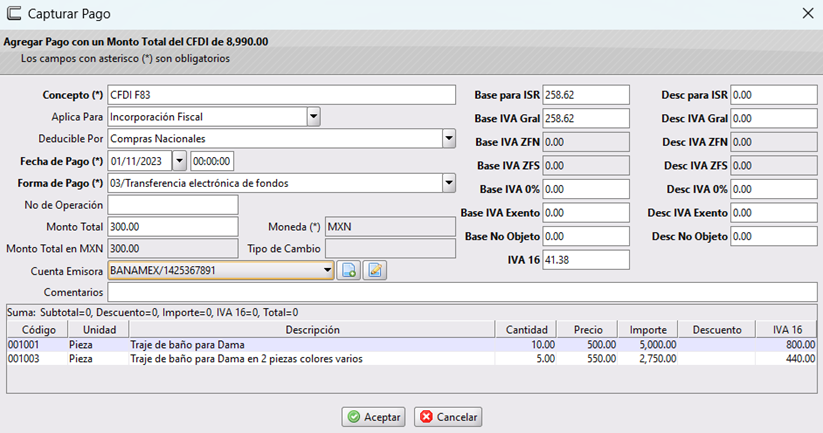This screenshot has width=823, height=433.
Task: Click the Tipo de Cambio field
Action: point(390,249)
